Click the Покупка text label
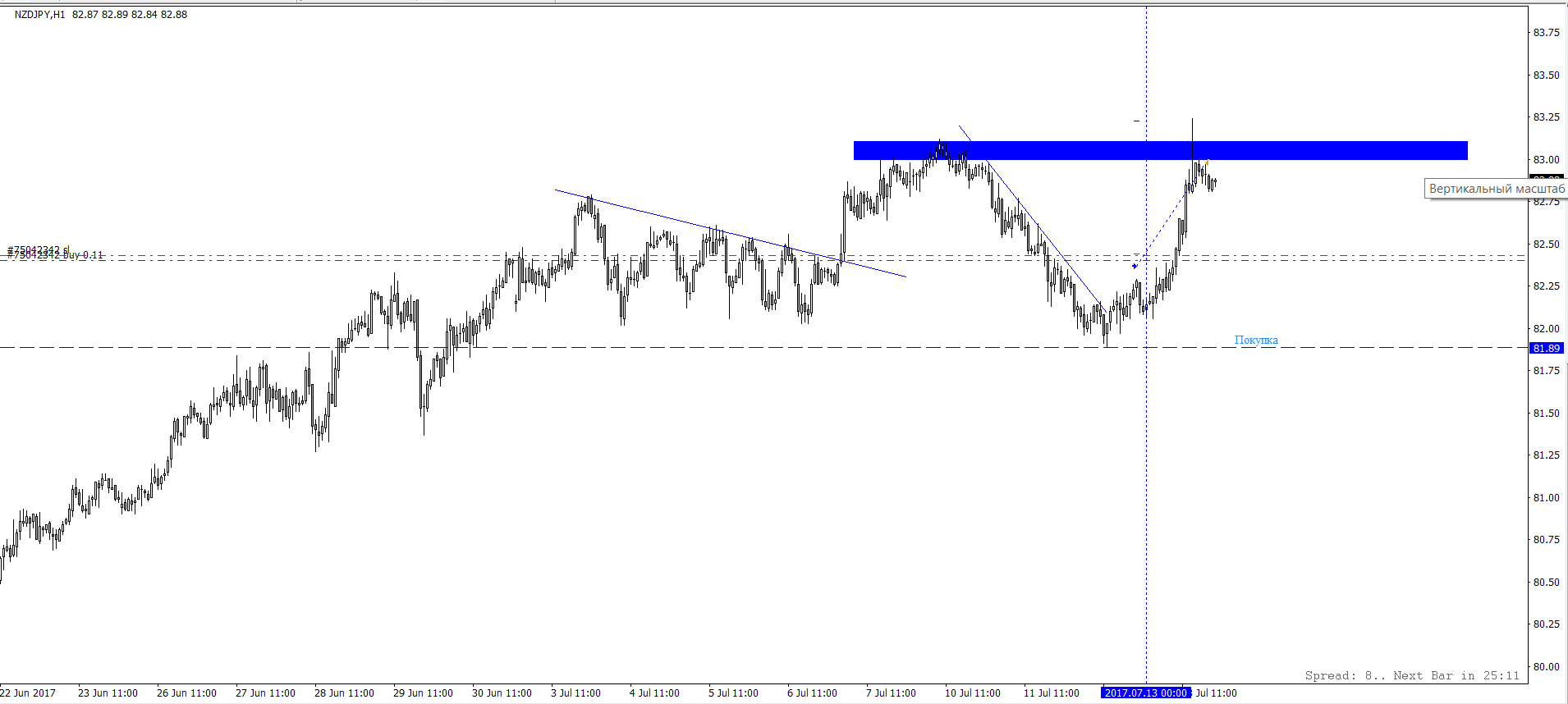Viewport: 1568px width, 704px height. [1256, 340]
